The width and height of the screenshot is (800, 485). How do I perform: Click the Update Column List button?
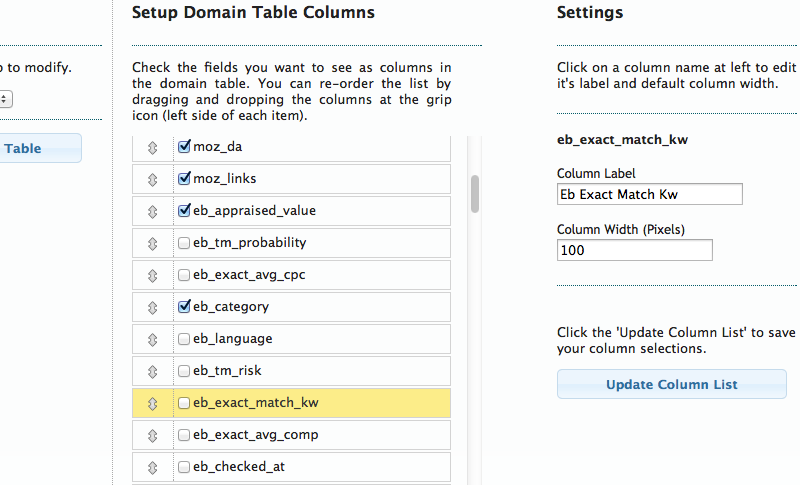point(671,384)
